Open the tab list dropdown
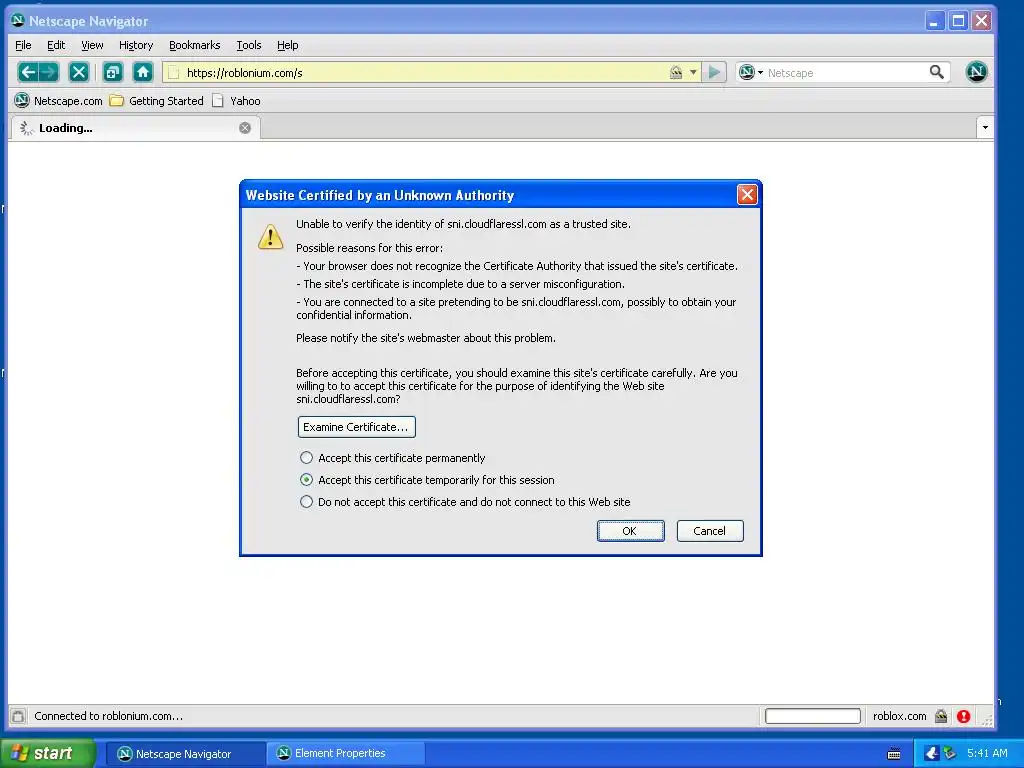 tap(985, 127)
